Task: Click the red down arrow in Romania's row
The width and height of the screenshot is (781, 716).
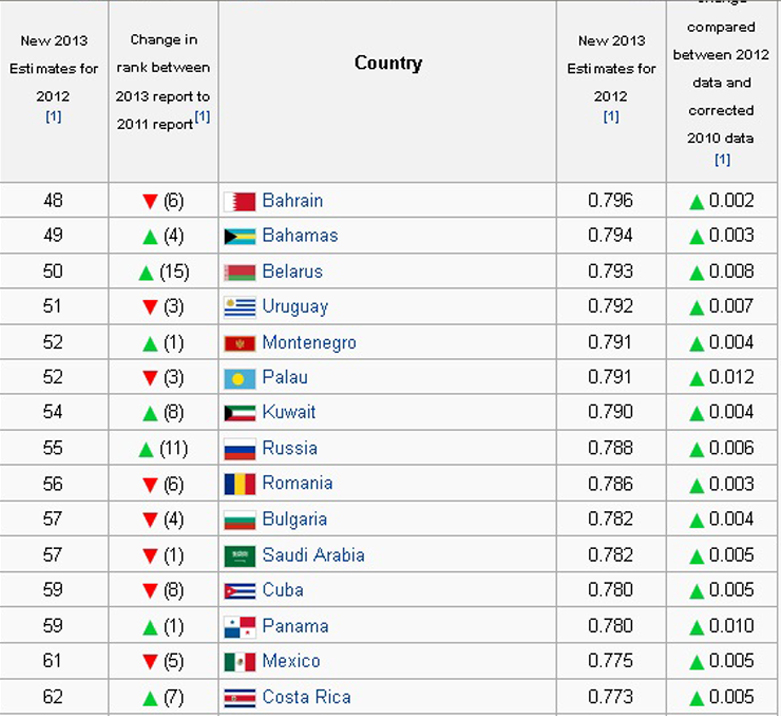Action: [150, 485]
